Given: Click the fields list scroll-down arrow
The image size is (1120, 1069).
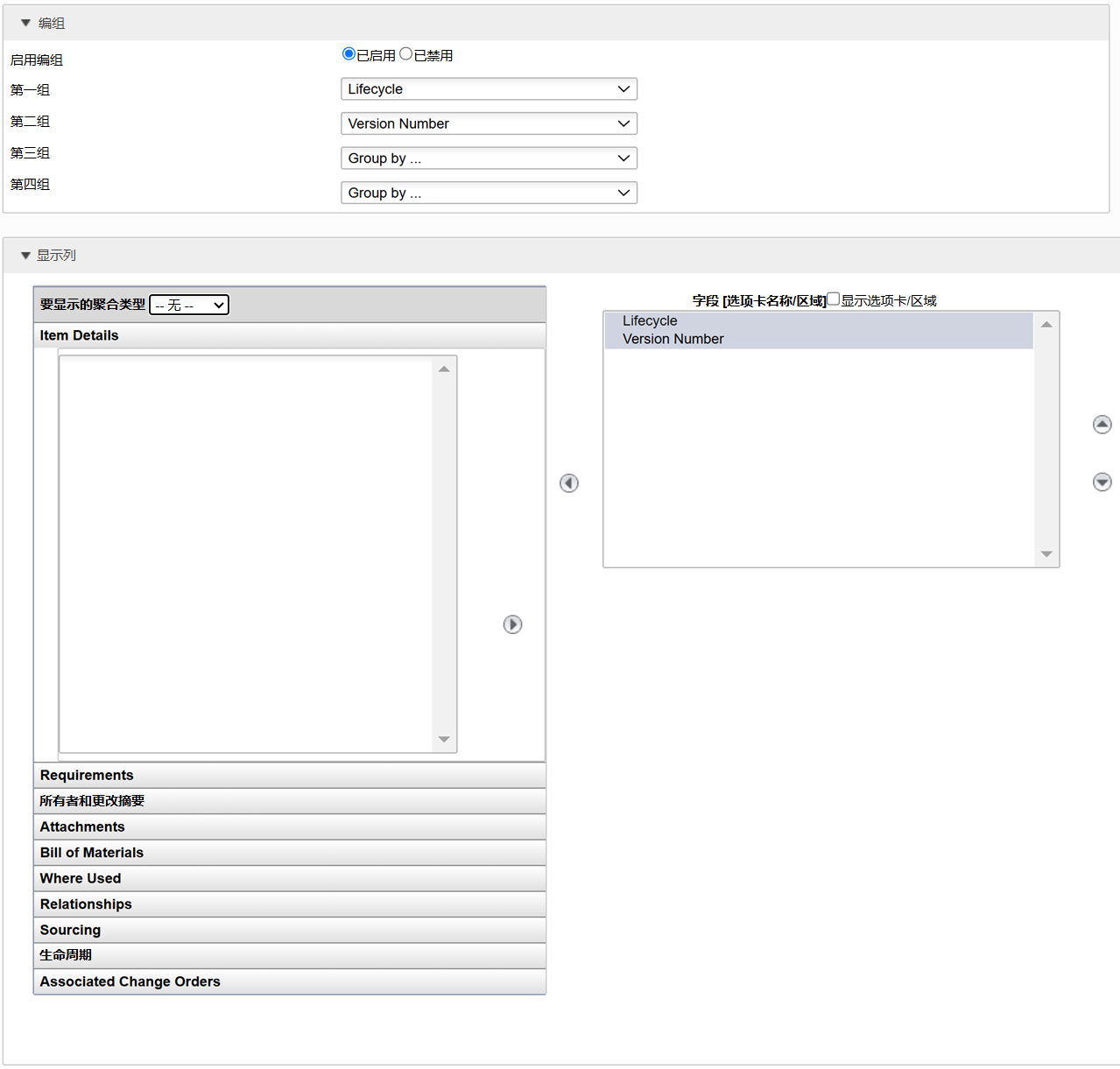Looking at the screenshot, I should coord(1046,554).
